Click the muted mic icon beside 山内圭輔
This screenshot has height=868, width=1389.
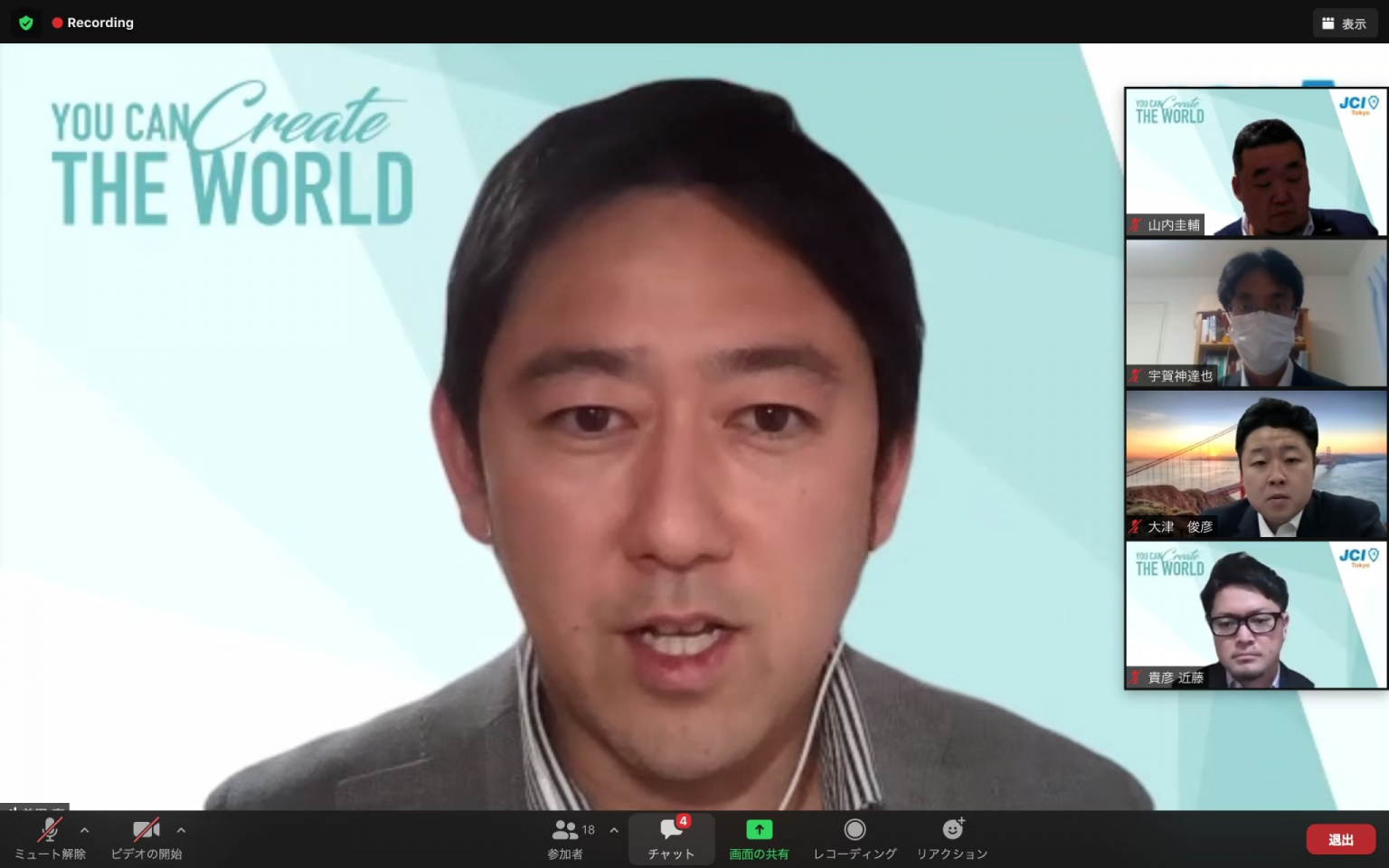click(1136, 225)
